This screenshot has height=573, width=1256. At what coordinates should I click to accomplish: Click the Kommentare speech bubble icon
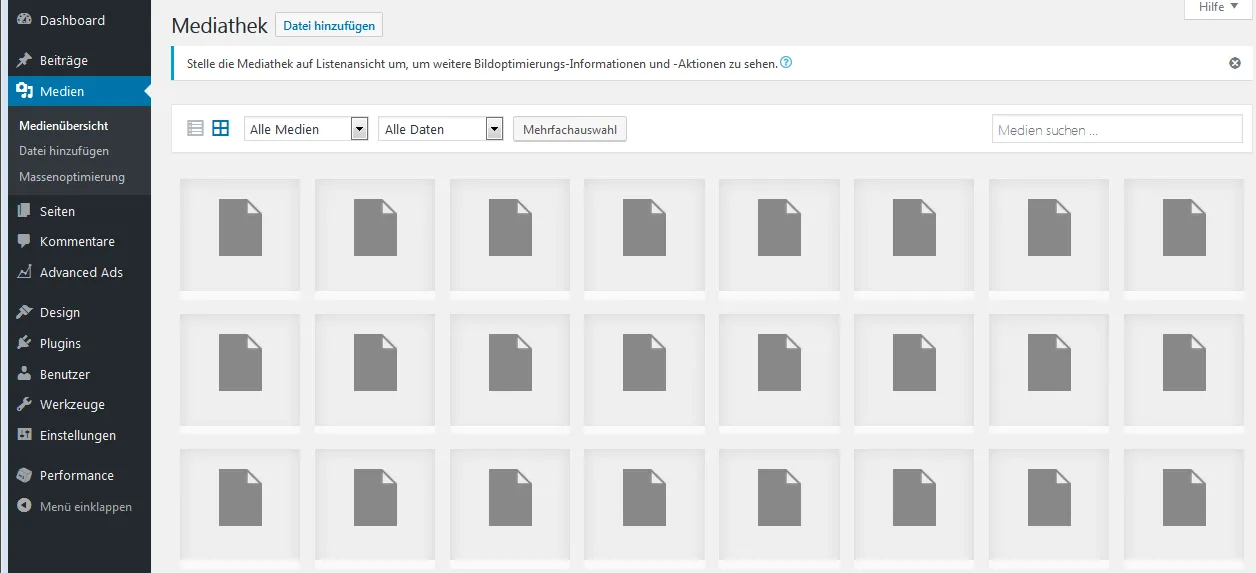25,241
